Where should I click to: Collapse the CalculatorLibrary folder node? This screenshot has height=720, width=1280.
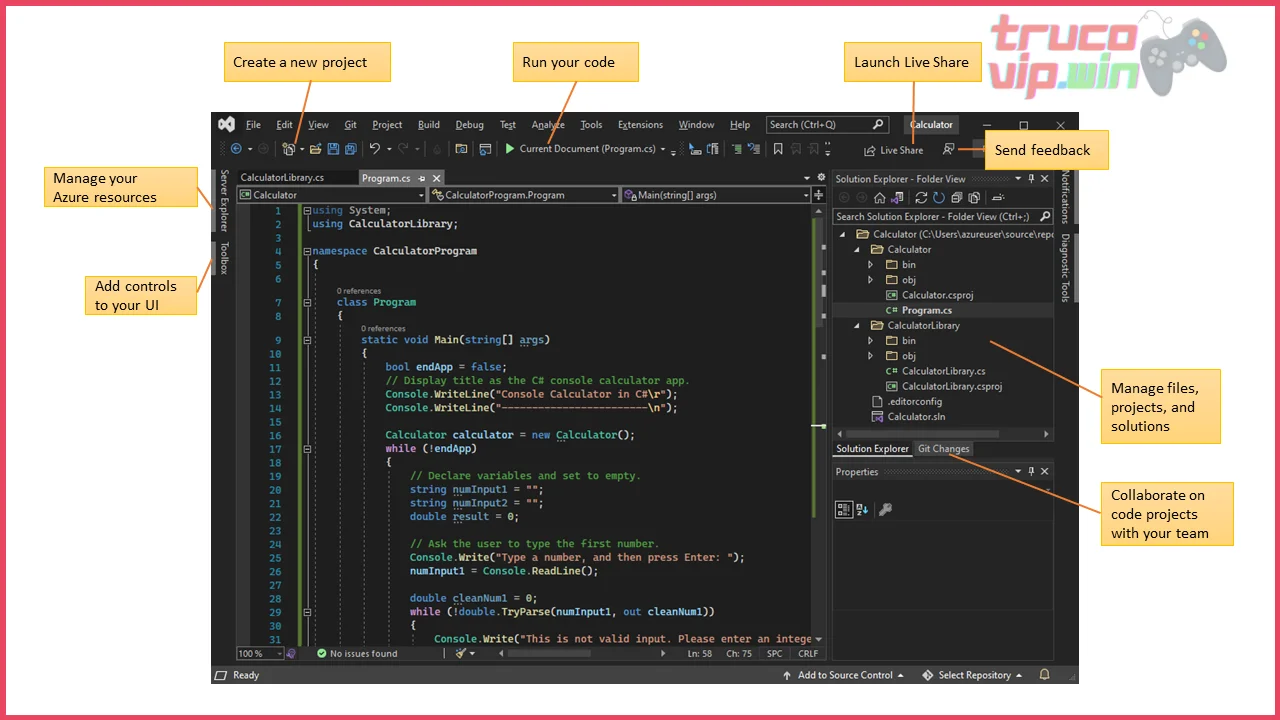pos(856,325)
